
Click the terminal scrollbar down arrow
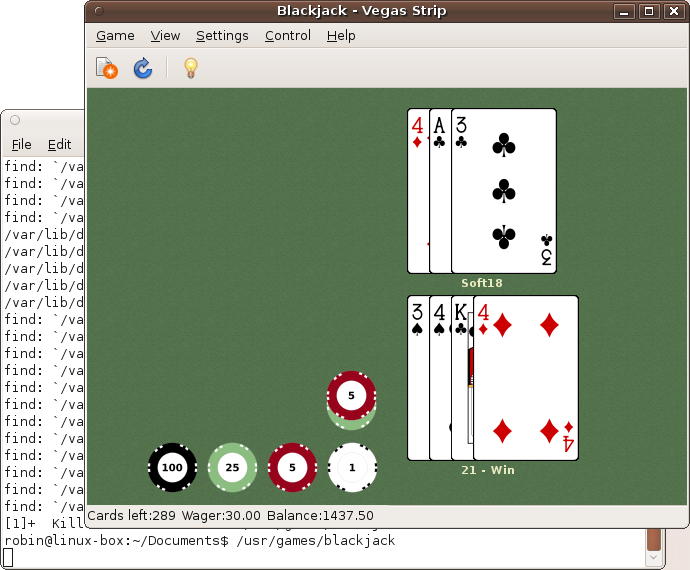pyautogui.click(x=654, y=558)
